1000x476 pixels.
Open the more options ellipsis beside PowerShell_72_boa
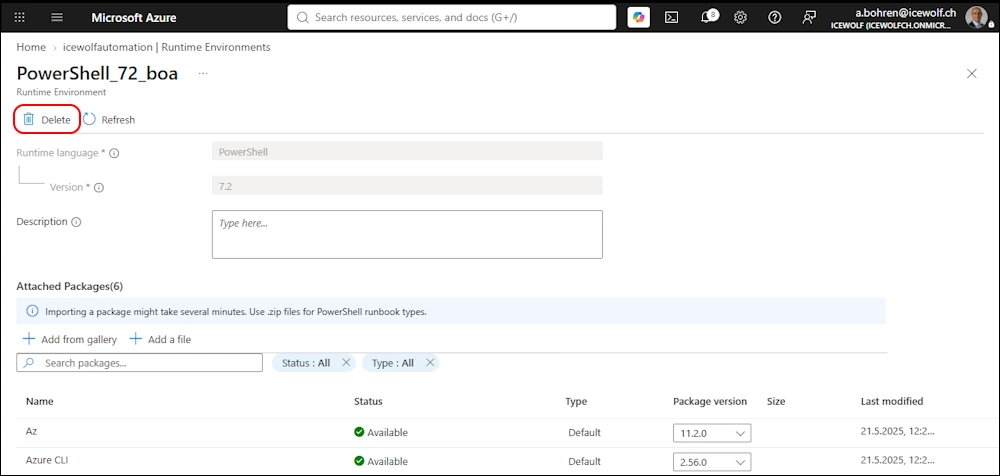pos(203,73)
